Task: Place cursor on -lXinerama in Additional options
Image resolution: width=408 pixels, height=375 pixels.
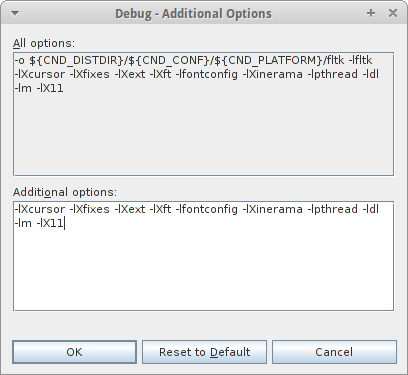Action: (x=272, y=209)
